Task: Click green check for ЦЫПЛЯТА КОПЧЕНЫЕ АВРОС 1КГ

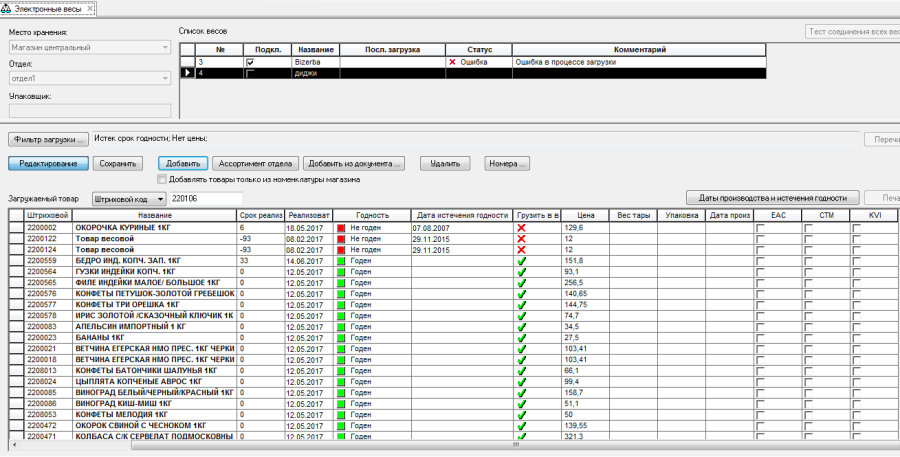Action: pyautogui.click(x=522, y=382)
